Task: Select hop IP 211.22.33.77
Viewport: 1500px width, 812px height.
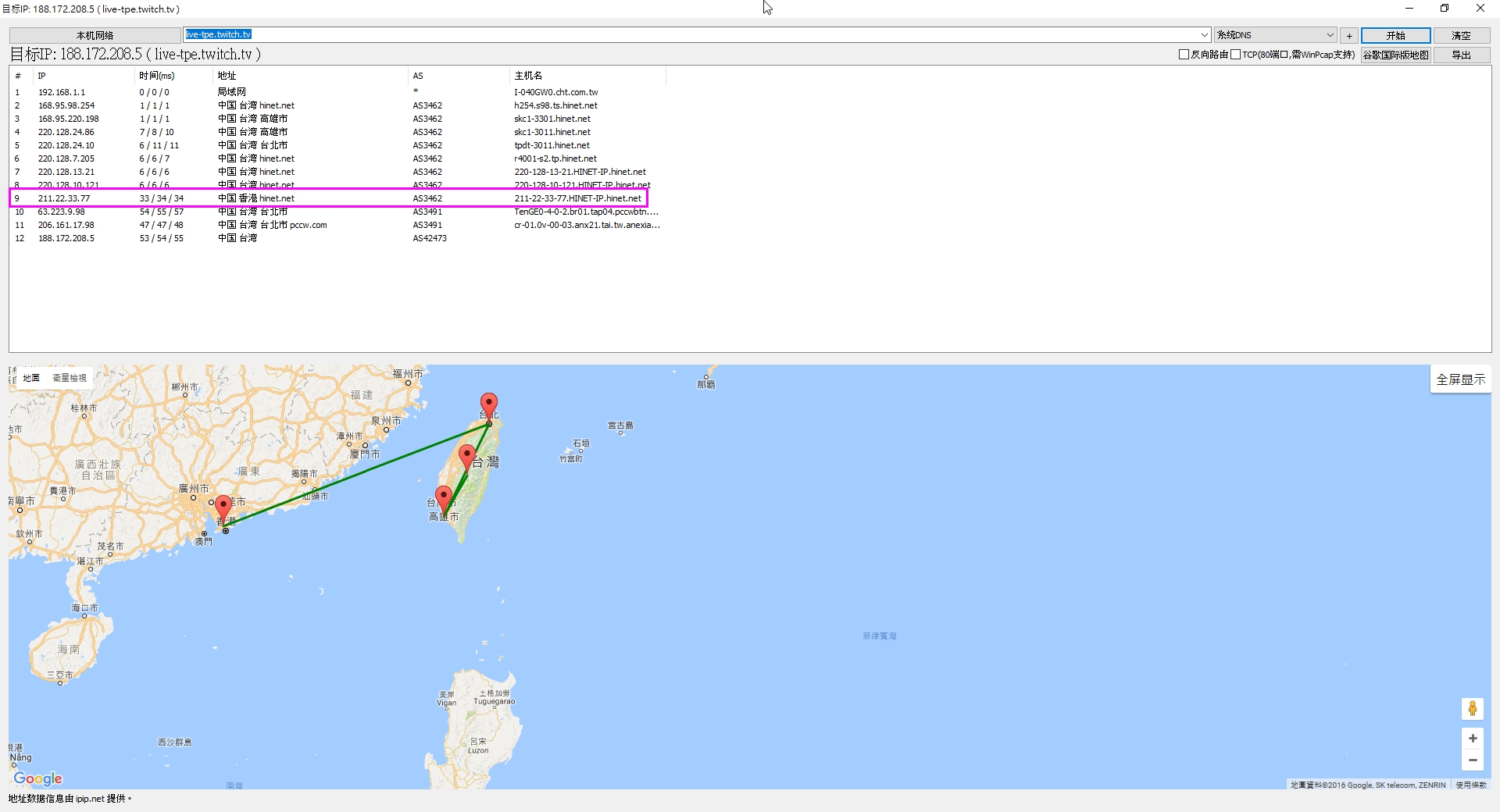Action: click(64, 198)
